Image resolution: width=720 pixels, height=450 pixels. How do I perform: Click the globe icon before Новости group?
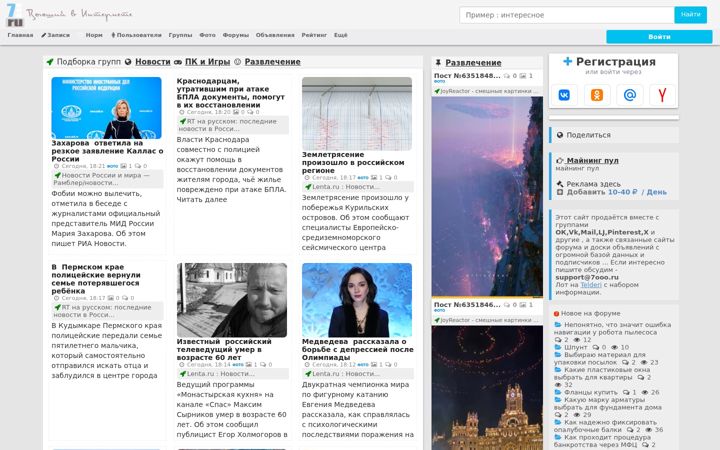(128, 62)
